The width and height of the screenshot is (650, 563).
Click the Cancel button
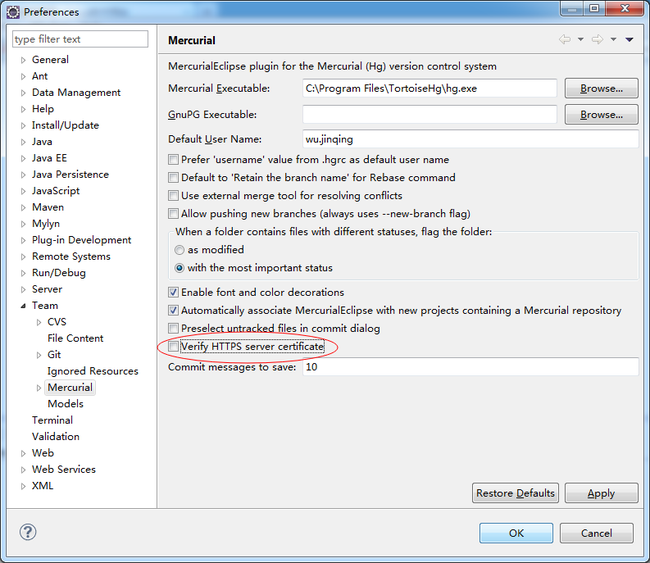[x=597, y=533]
